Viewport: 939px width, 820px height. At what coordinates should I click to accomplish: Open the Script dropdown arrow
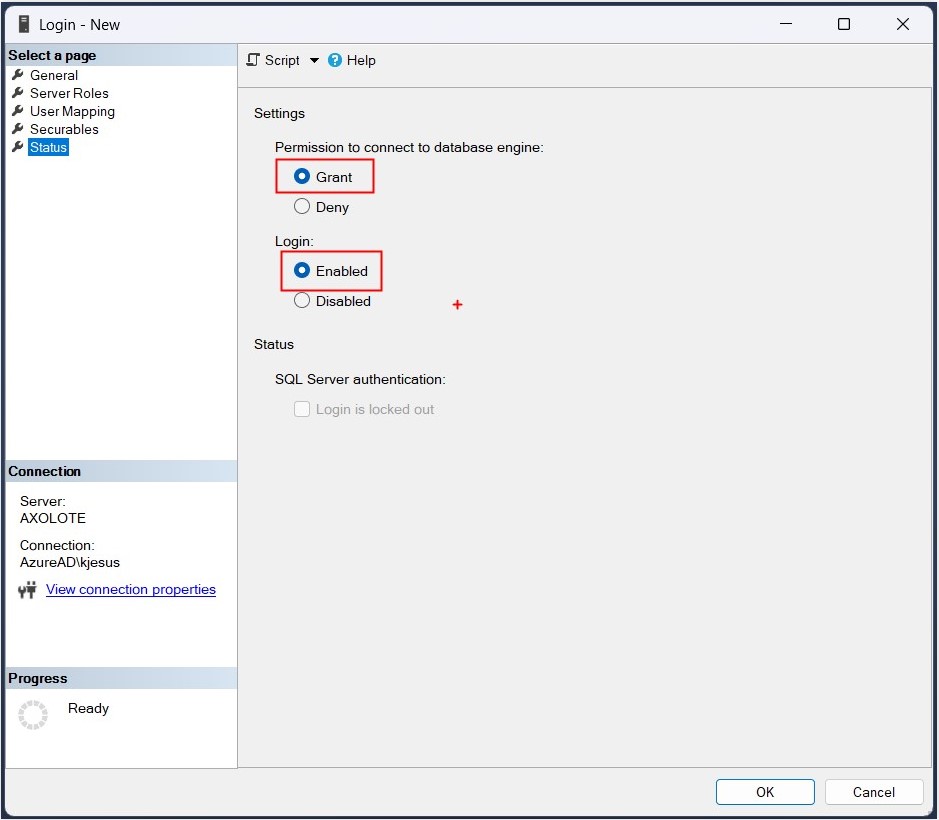(x=314, y=60)
